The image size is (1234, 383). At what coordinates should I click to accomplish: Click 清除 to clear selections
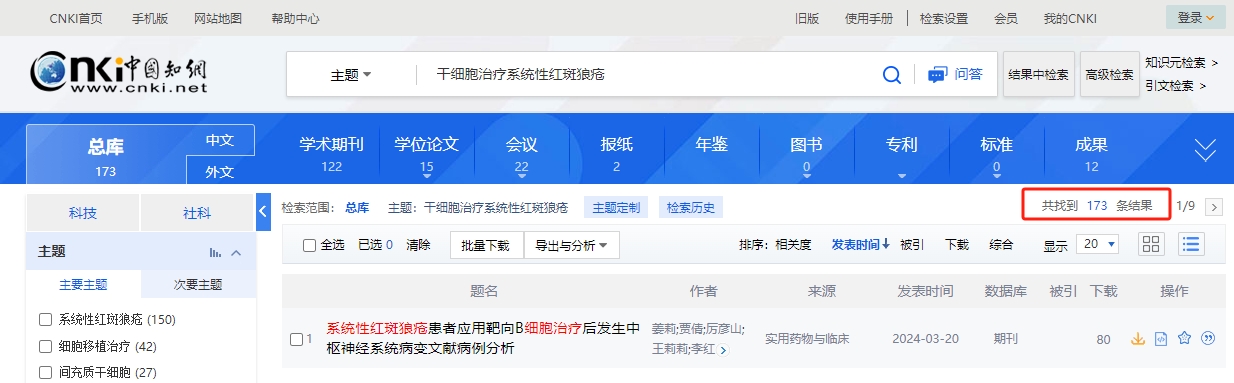pyautogui.click(x=418, y=245)
